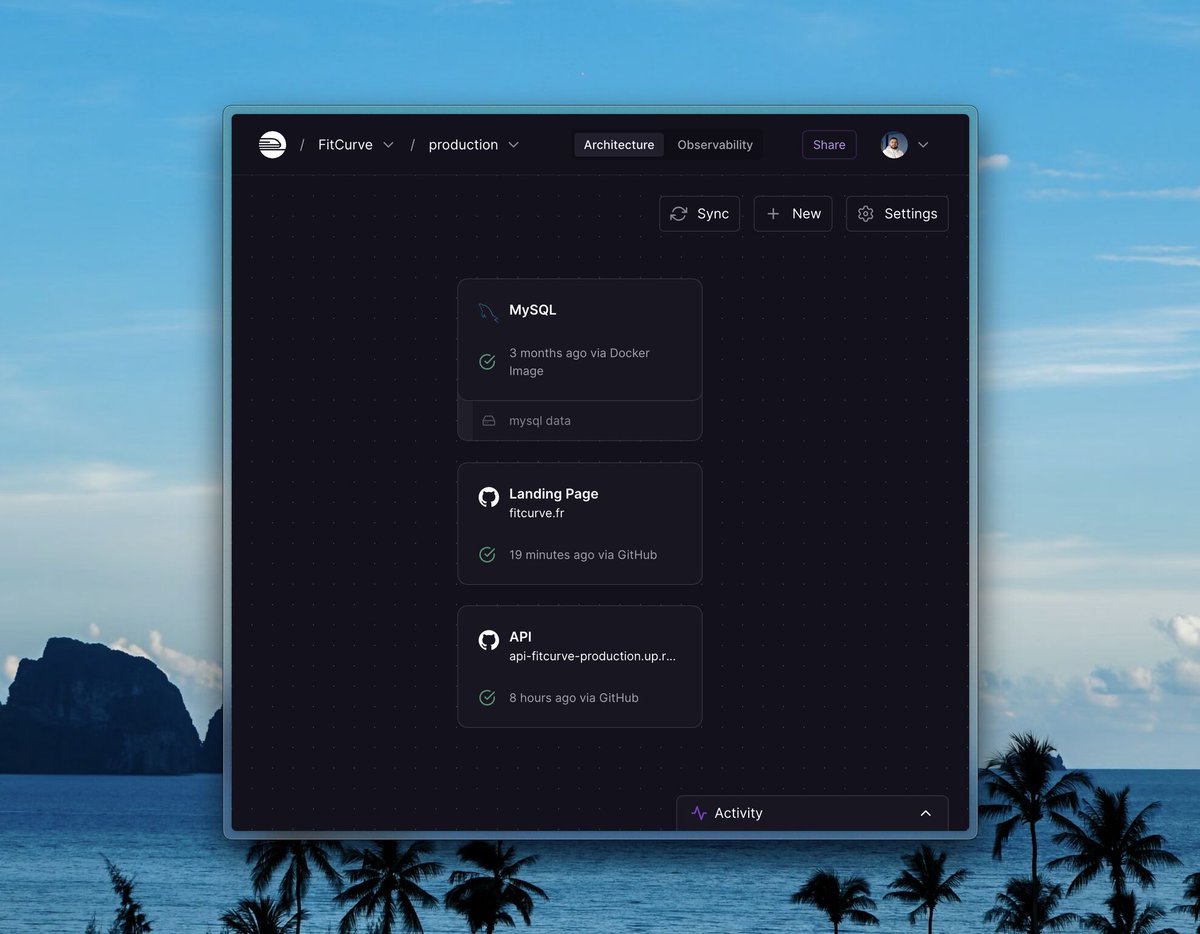
Task: Click the Landing Page success checkmark
Action: point(487,555)
